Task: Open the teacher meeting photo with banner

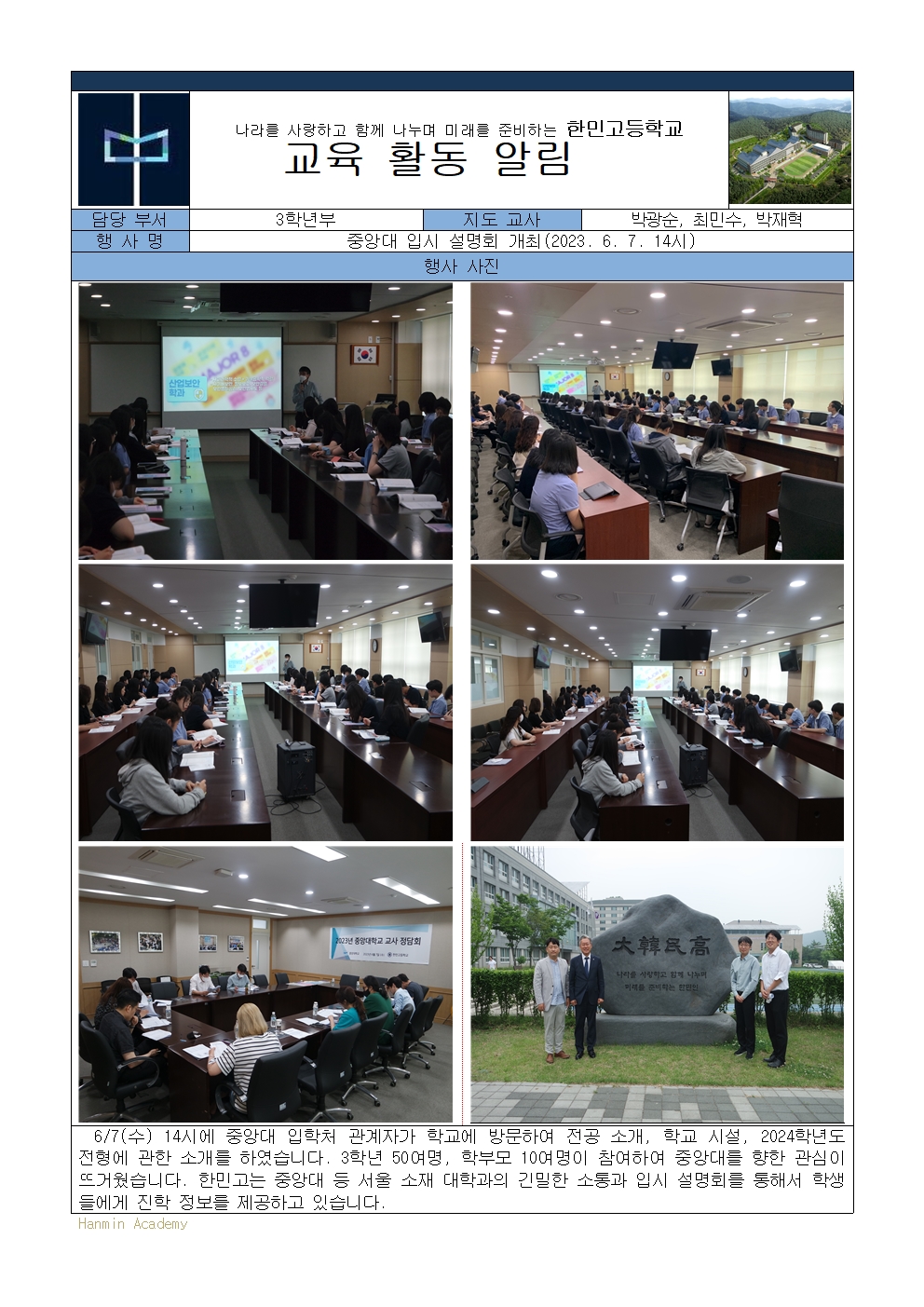Action: 265,984
